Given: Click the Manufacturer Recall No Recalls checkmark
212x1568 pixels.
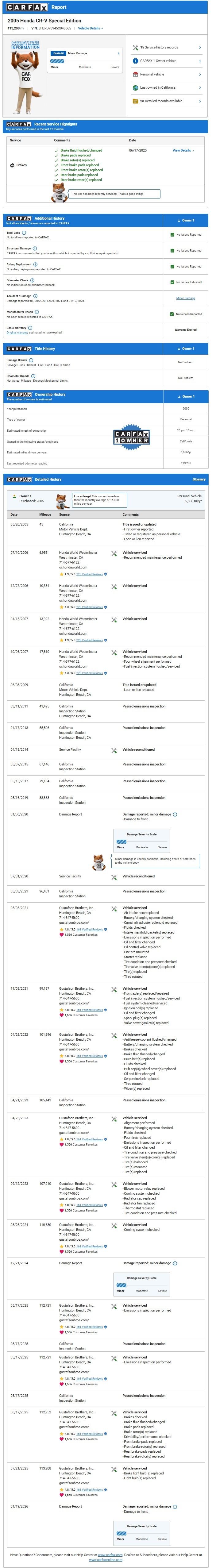Looking at the screenshot, I should click(172, 314).
